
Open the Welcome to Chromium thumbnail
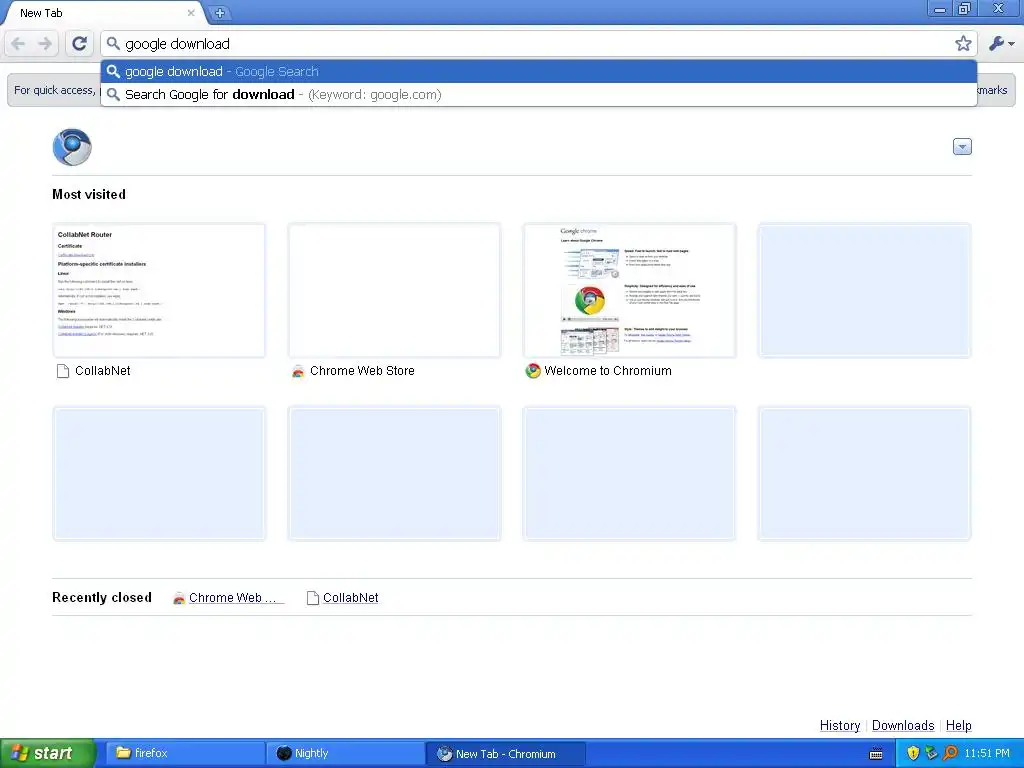coord(630,291)
